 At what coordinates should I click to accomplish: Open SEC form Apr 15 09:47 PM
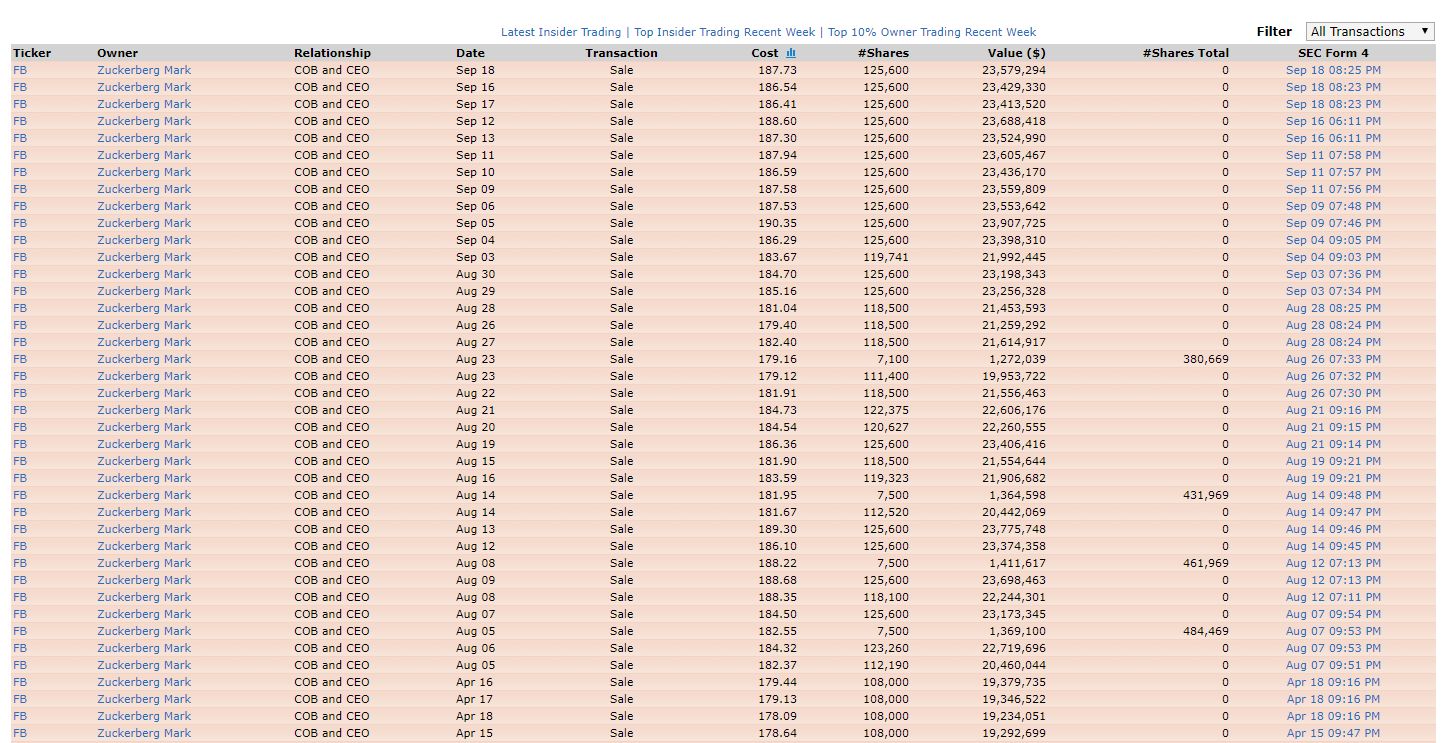[x=1333, y=733]
